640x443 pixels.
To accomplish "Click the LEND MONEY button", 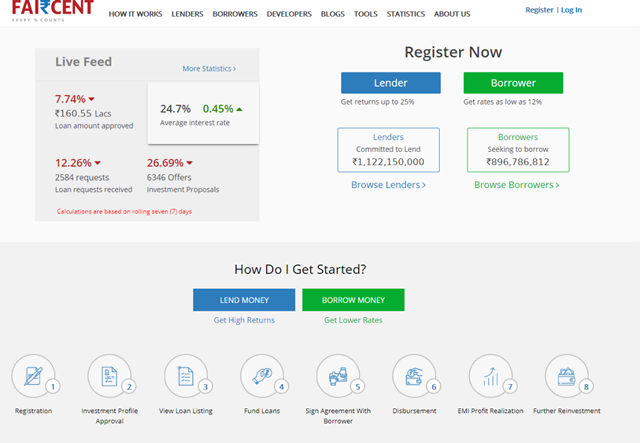I will [244, 300].
